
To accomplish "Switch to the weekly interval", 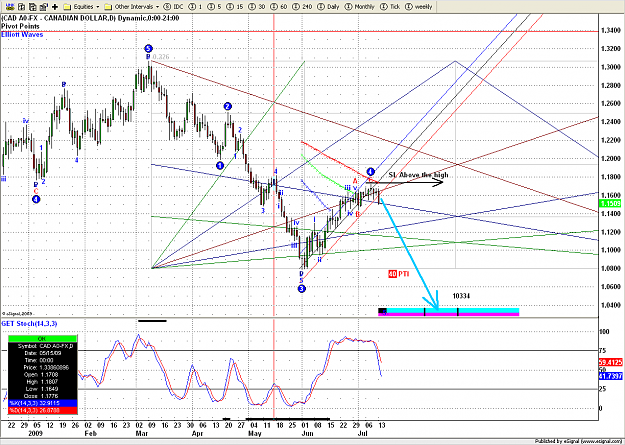I will tap(419, 7).
